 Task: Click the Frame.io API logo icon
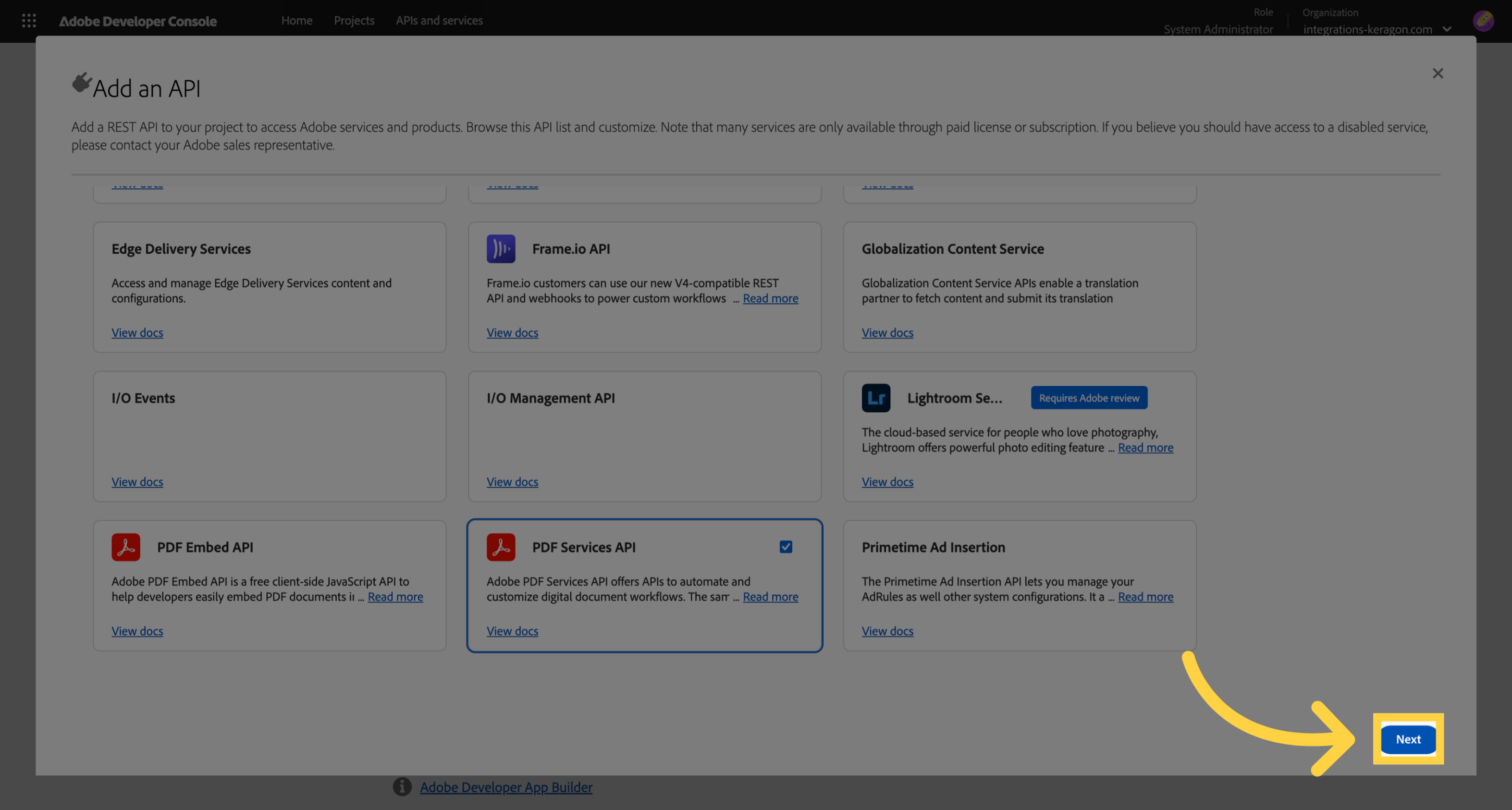(501, 249)
